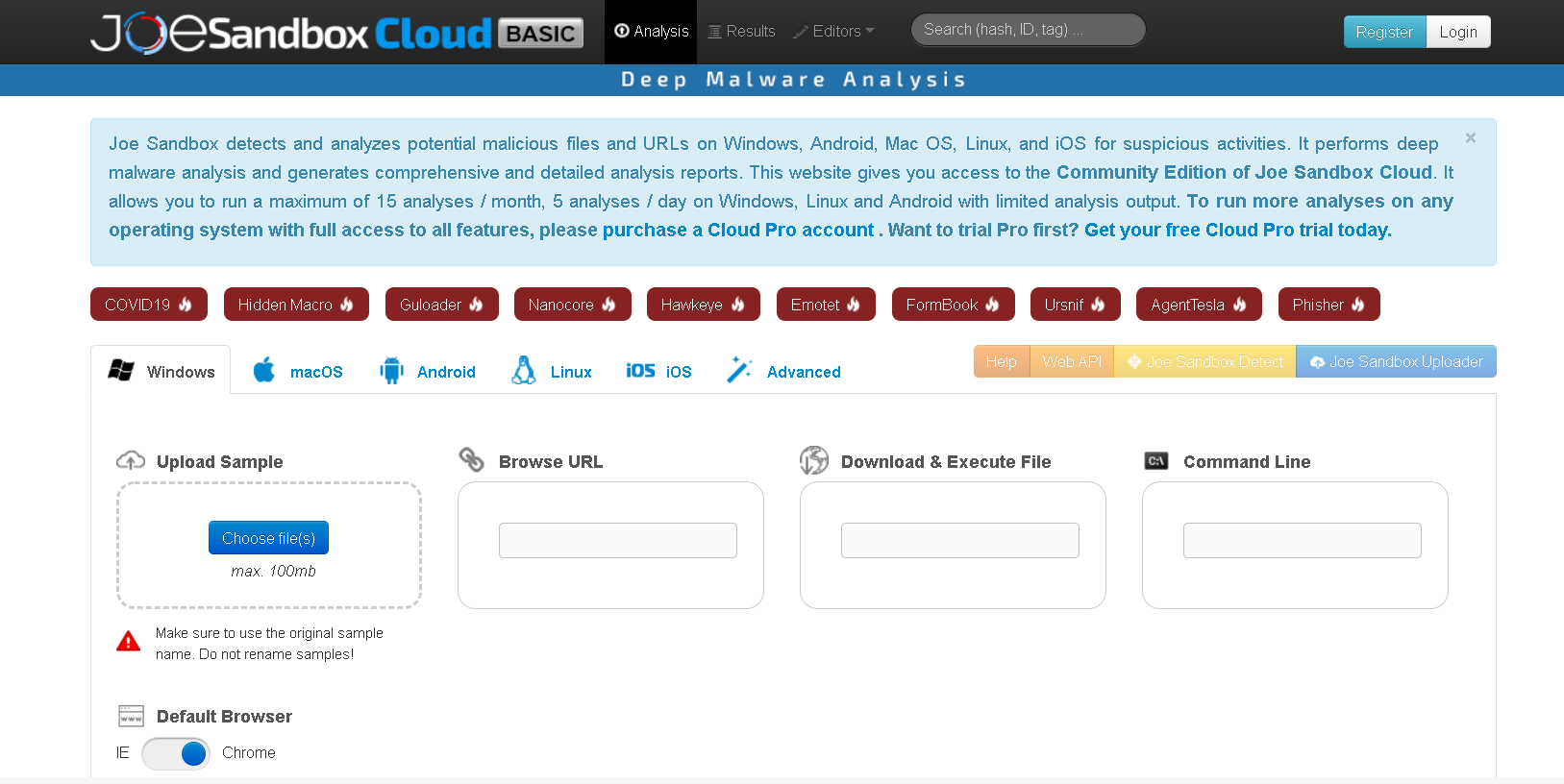Viewport: 1564px width, 784px height.
Task: Open Joe Sandbox Detect
Action: 1204,361
